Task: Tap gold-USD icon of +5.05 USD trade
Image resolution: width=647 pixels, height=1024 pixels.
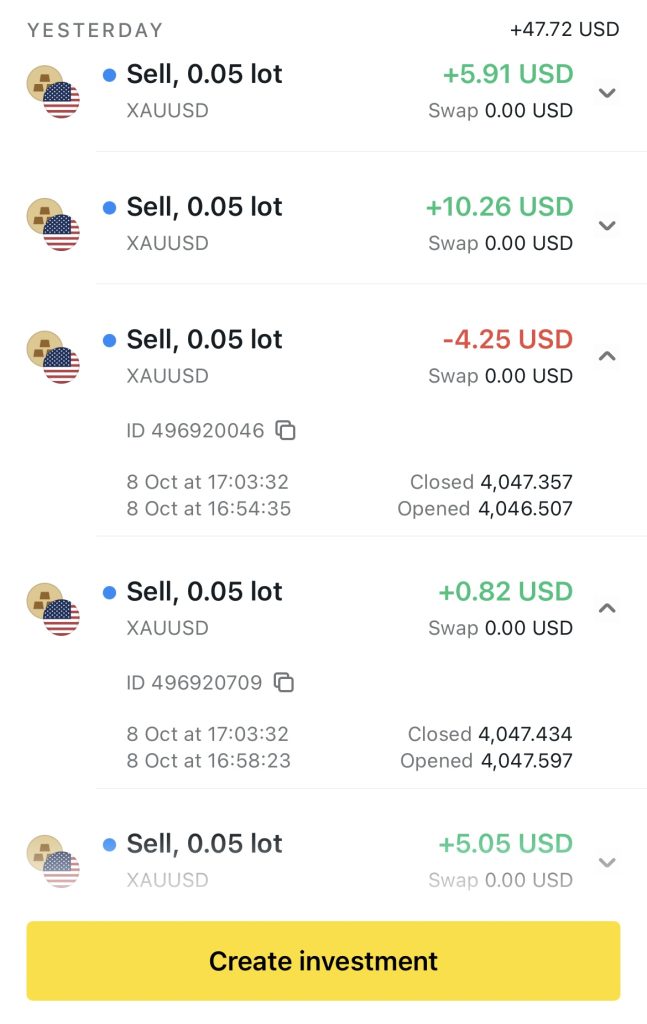Action: 53,861
